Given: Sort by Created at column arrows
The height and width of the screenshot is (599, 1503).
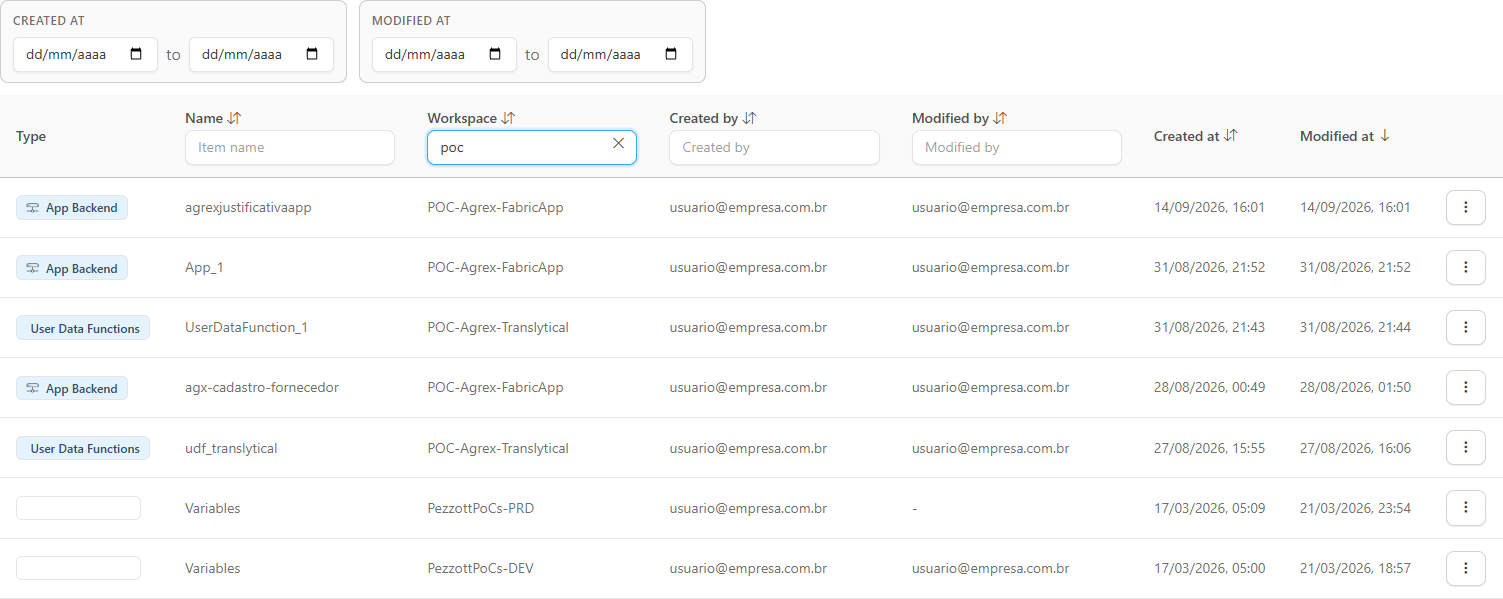Looking at the screenshot, I should tap(1231, 136).
